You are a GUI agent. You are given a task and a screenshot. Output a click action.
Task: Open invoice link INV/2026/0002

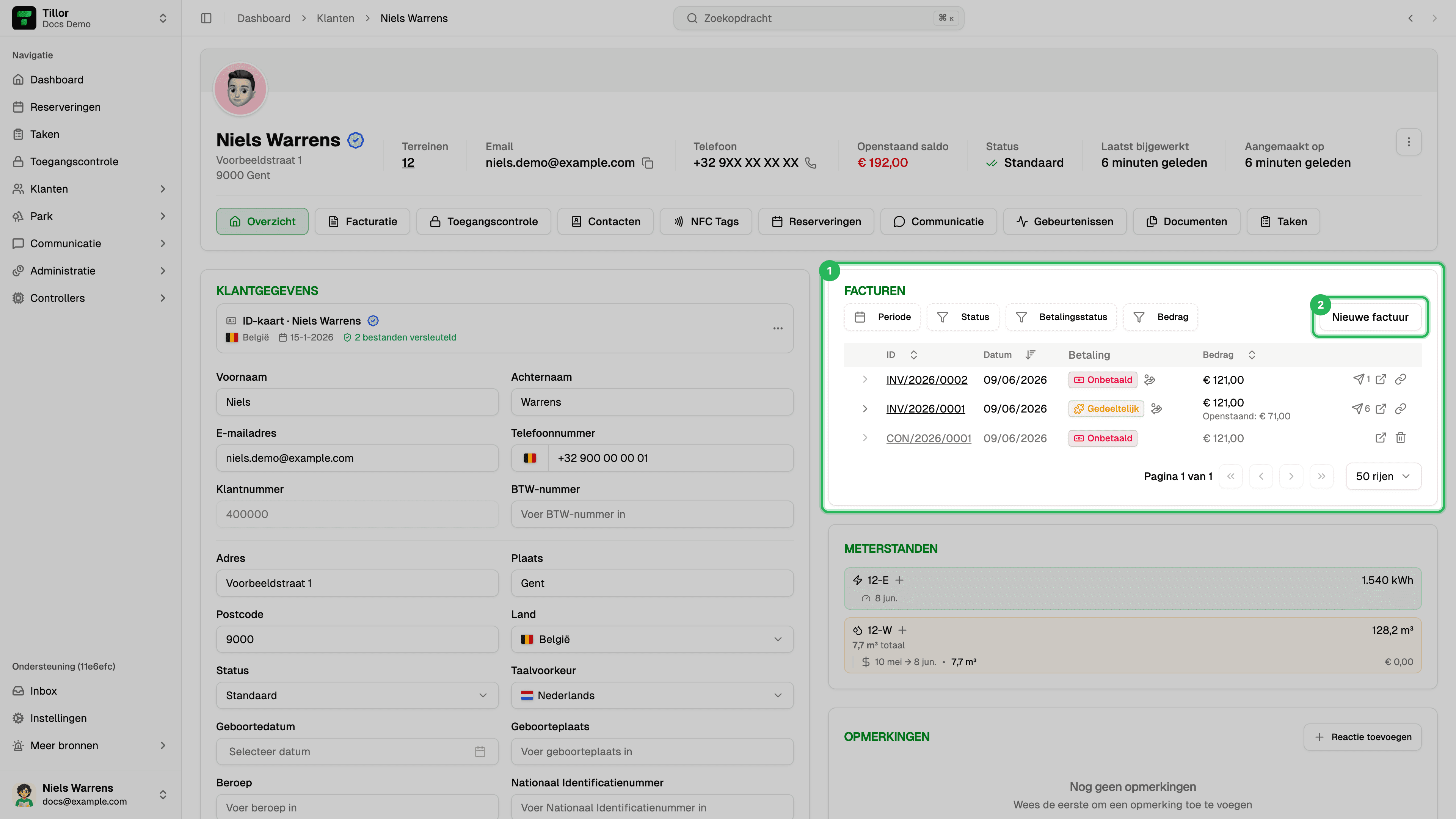click(926, 380)
